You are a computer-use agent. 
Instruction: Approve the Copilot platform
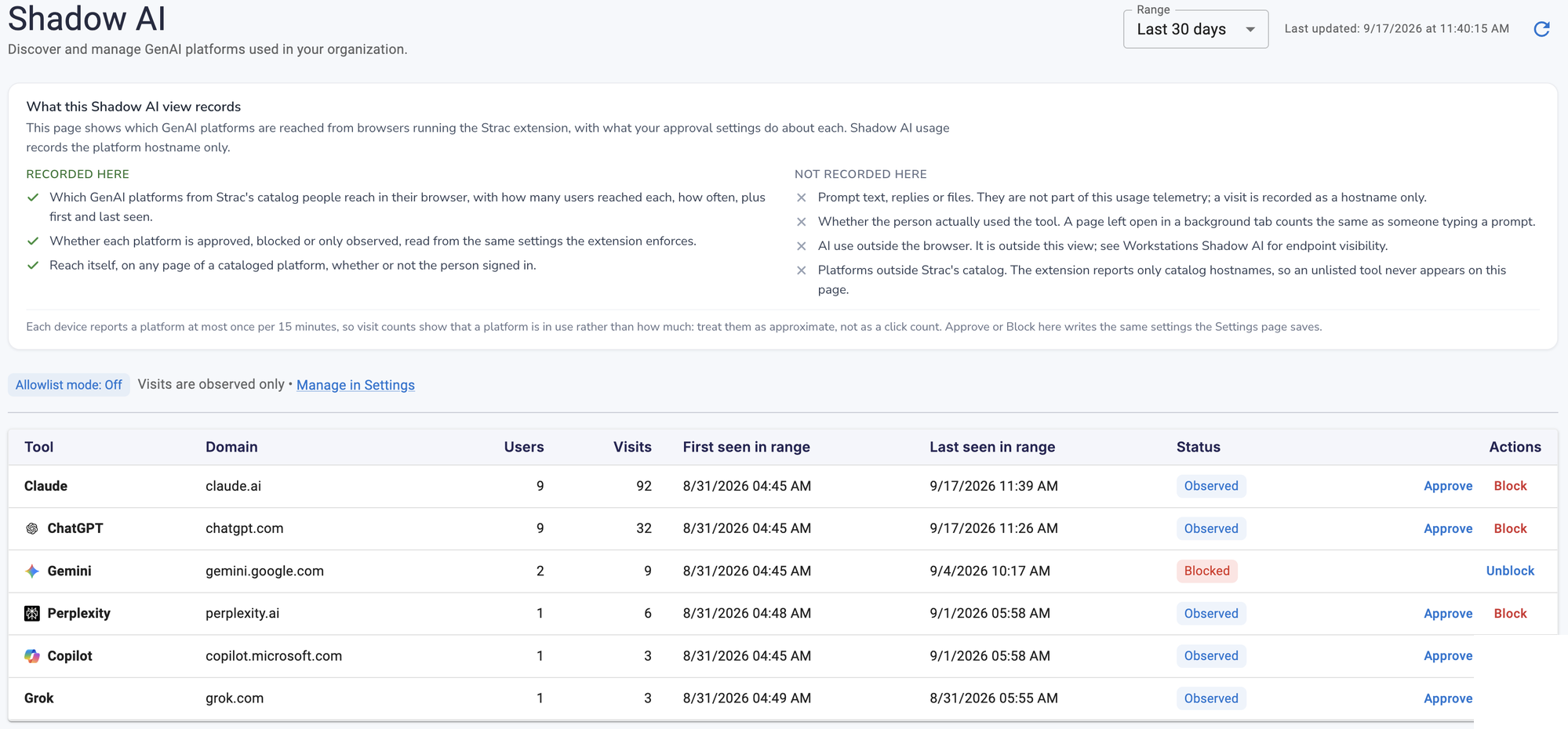(1448, 656)
